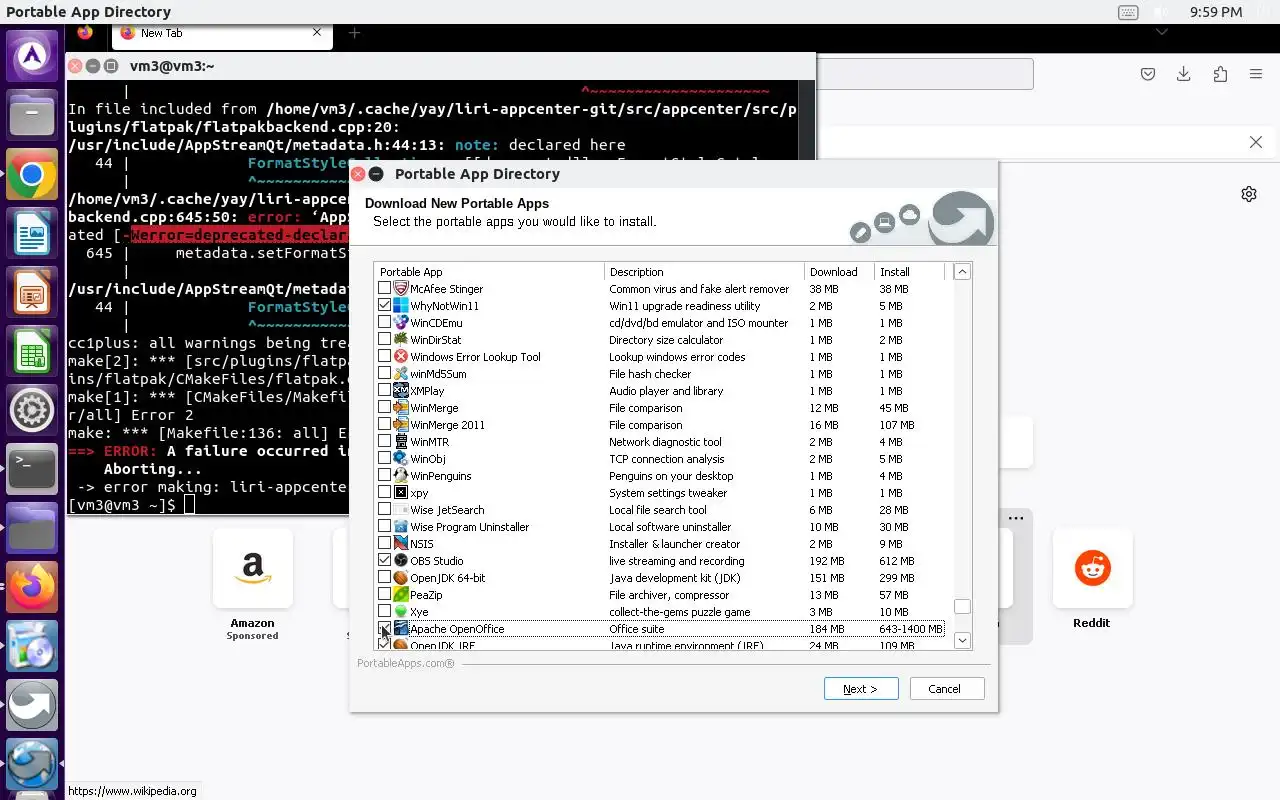Image resolution: width=1280 pixels, height=800 pixels.
Task: Open Firefox extensions puzzle icon
Action: 1220,74
